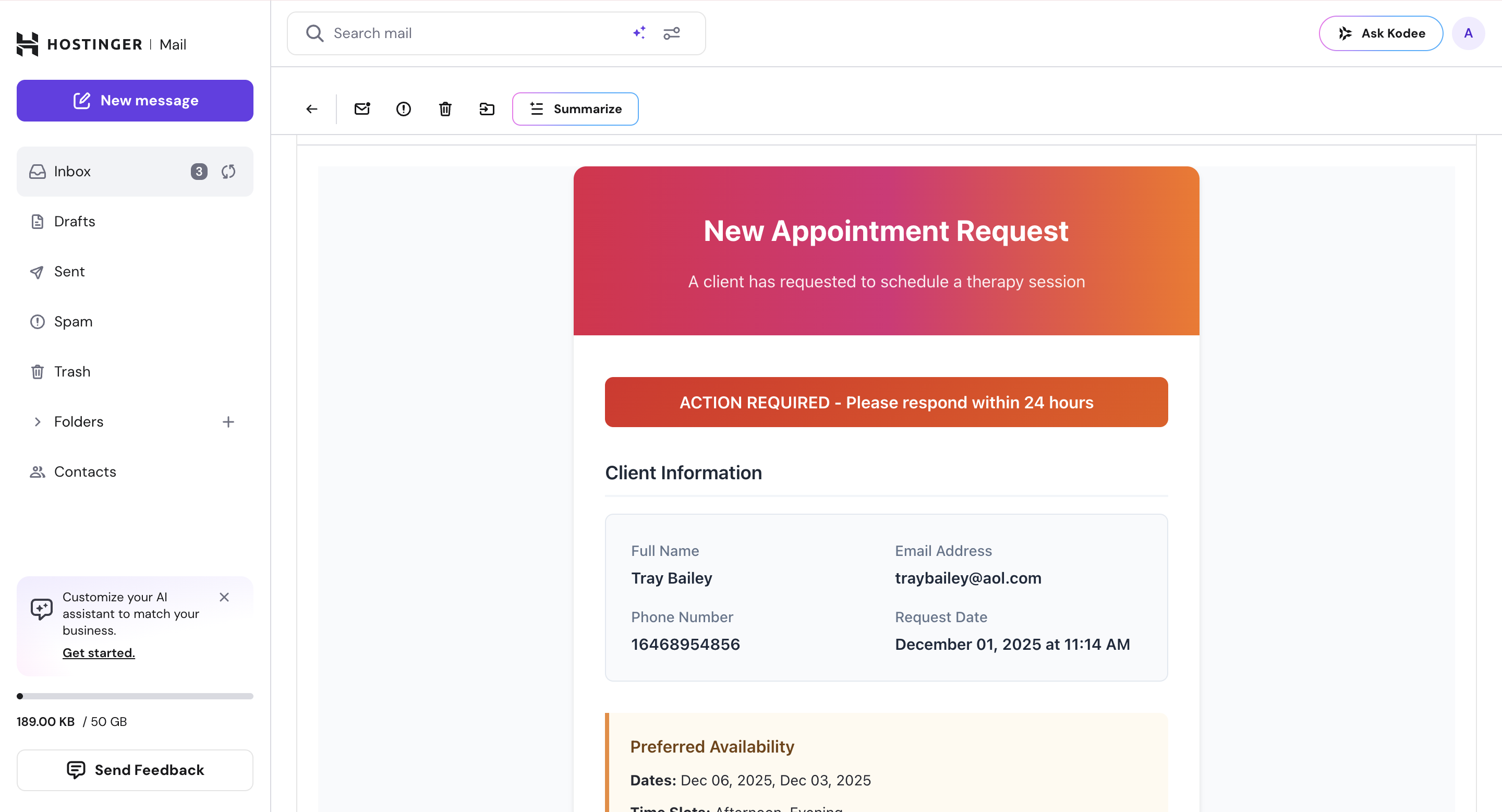Open the Drafts folder
Image resolution: width=1502 pixels, height=812 pixels.
coord(75,222)
